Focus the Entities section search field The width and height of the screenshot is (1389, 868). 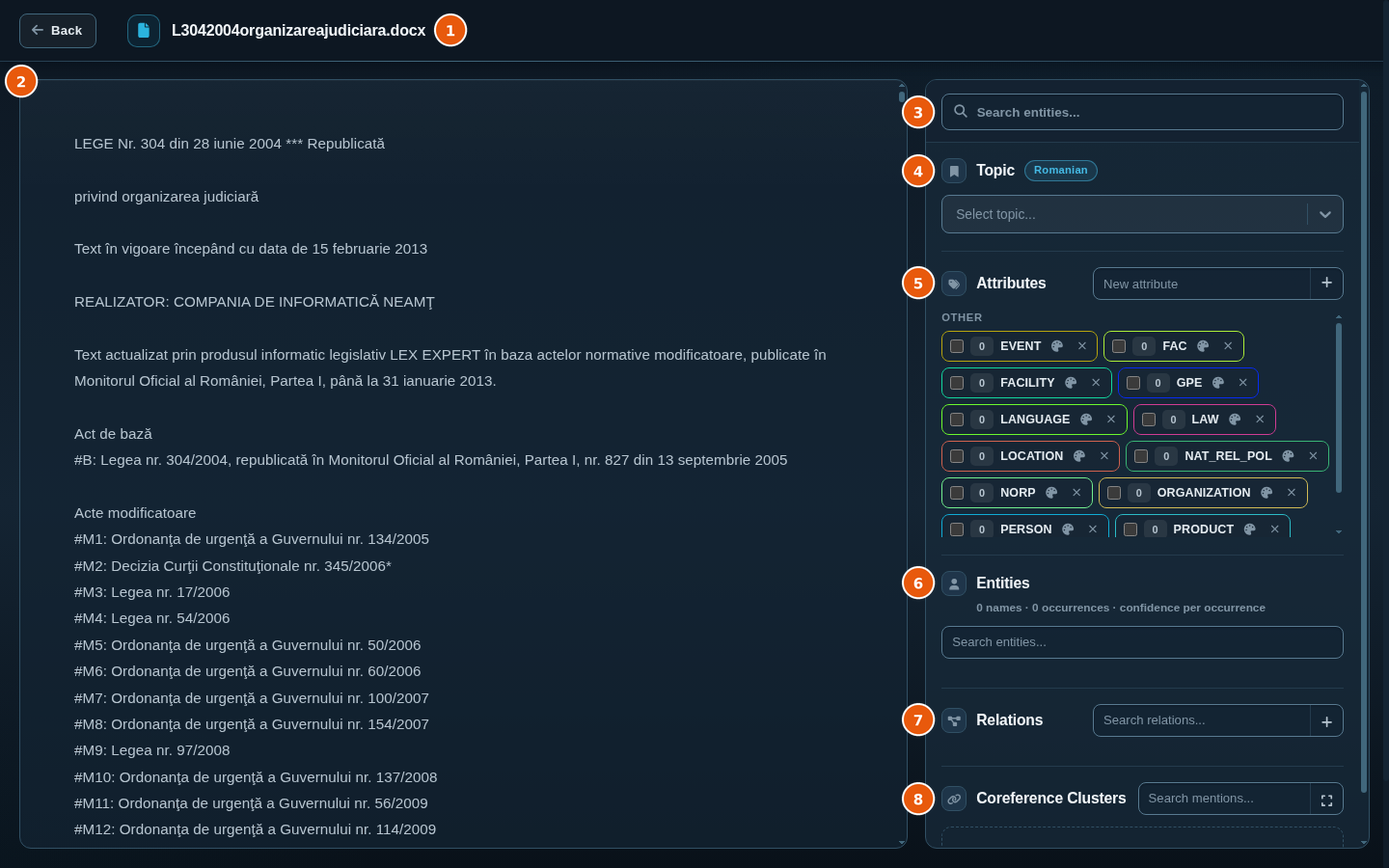pyautogui.click(x=1142, y=642)
